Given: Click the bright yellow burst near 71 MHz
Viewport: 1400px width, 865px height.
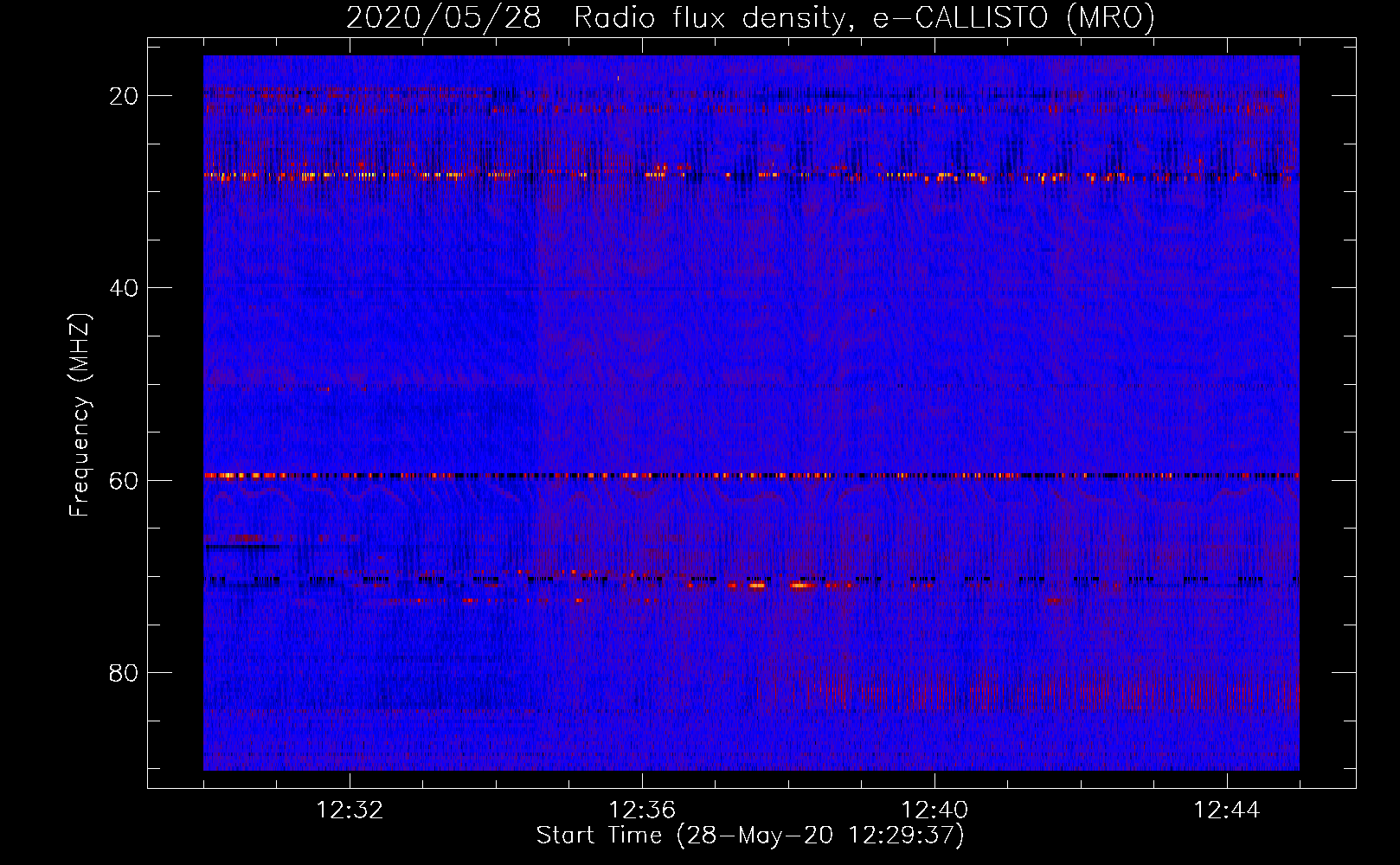Looking at the screenshot, I should click(801, 586).
